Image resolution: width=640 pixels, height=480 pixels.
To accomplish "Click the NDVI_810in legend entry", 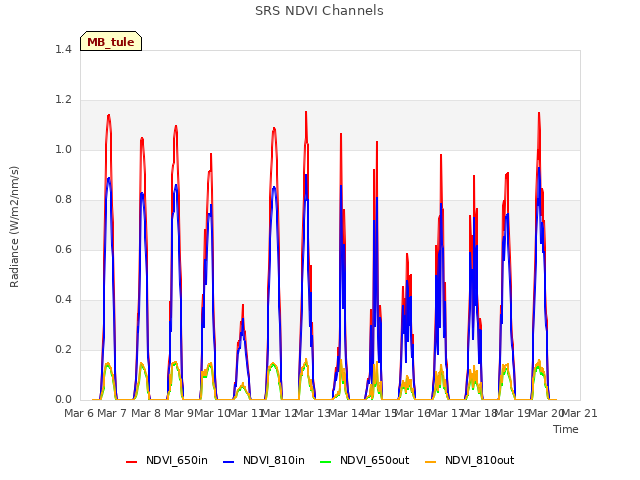I will coord(264,461).
